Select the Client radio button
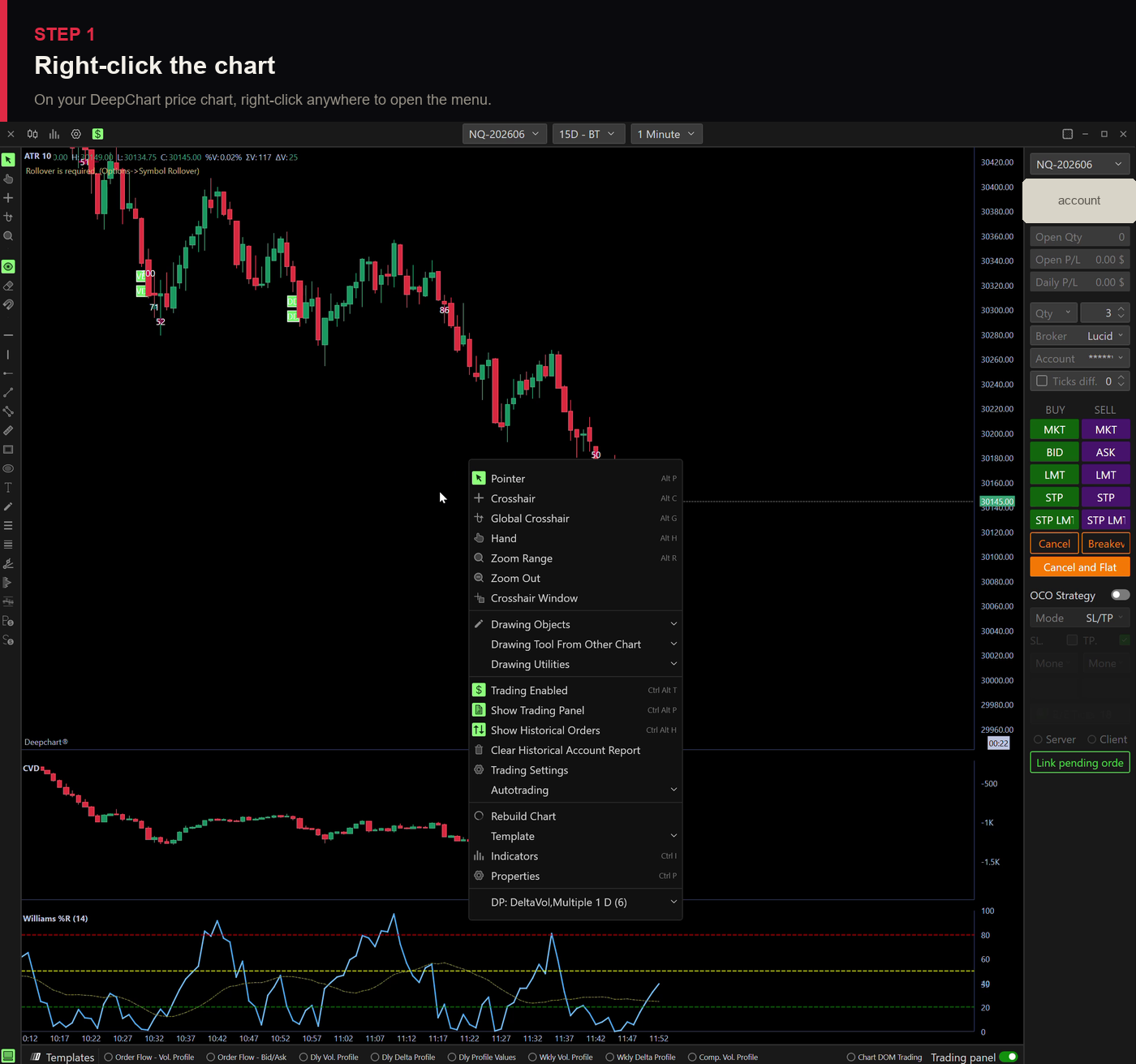This screenshot has width=1136, height=1064. [1092, 739]
